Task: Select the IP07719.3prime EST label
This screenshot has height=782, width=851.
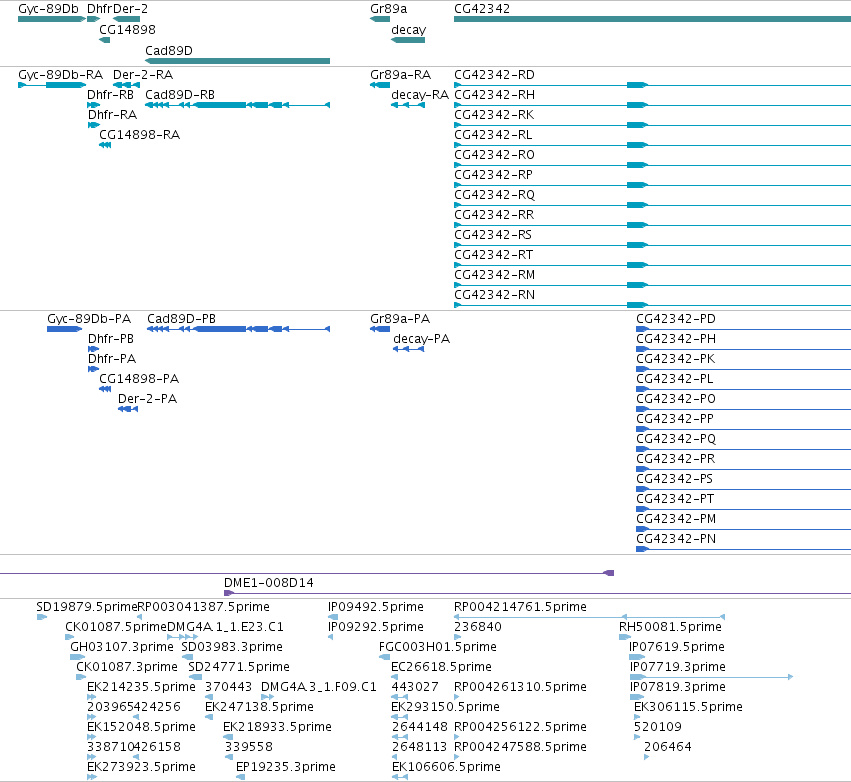Action: click(677, 666)
